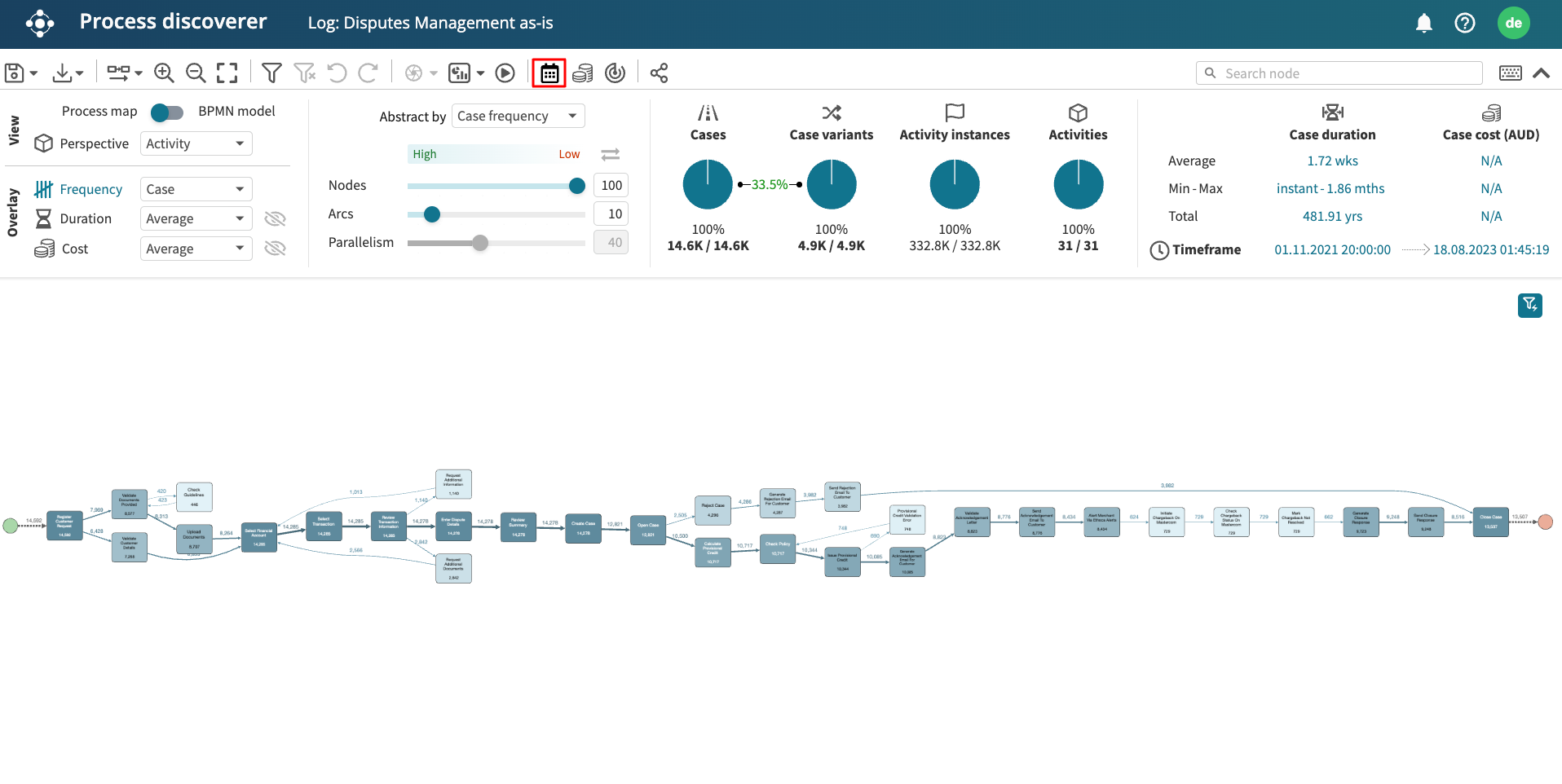
Task: Select the Duration overlay option
Action: coord(85,219)
